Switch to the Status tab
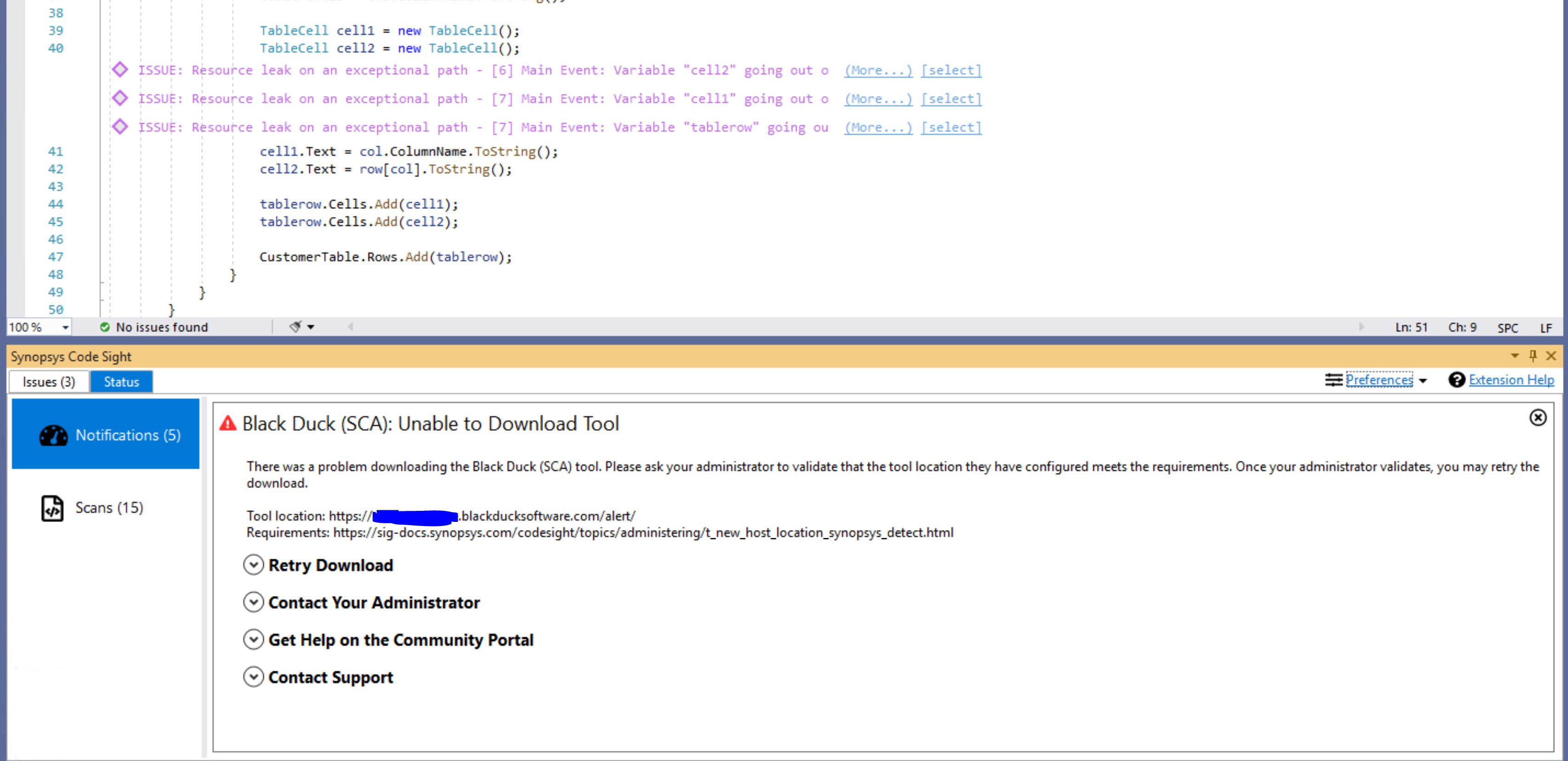The width and height of the screenshot is (1568, 761). [121, 382]
